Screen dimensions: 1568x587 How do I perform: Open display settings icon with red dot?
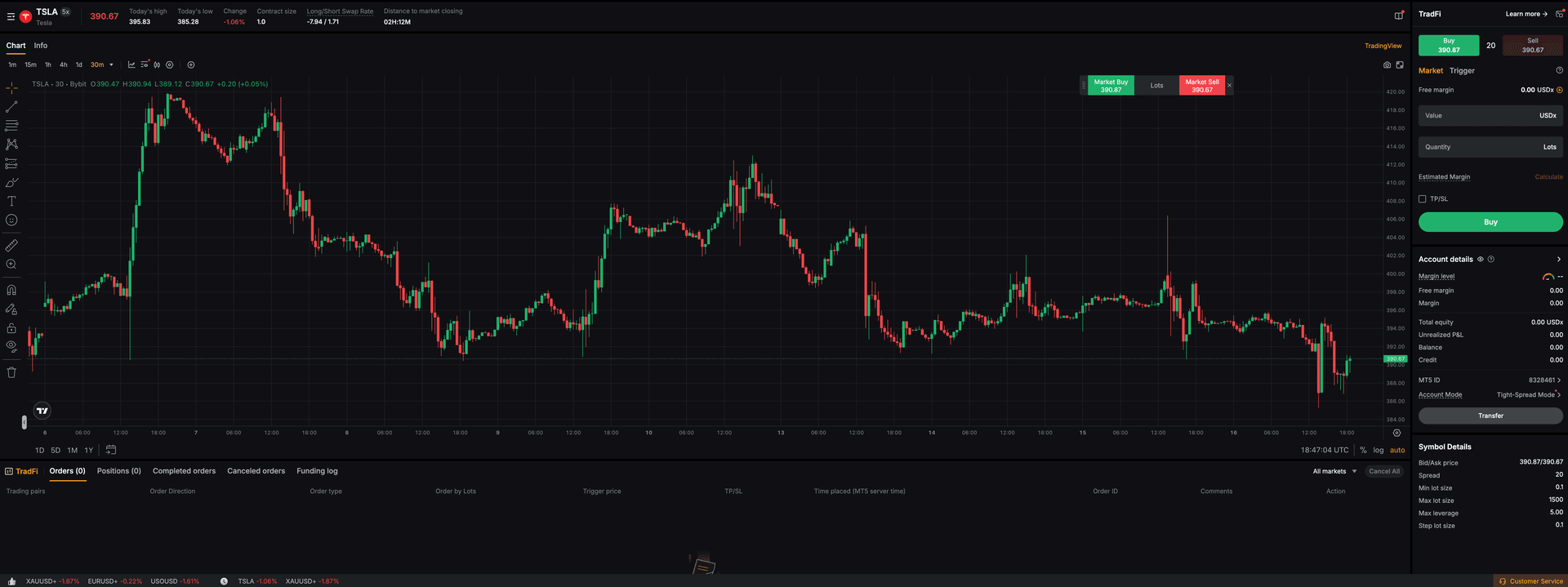click(145, 64)
